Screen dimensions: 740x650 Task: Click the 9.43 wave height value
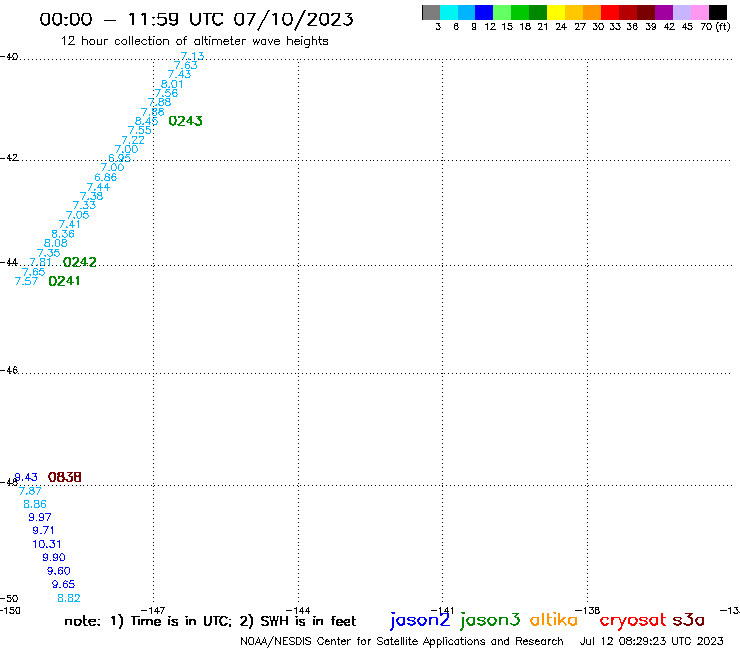click(26, 477)
